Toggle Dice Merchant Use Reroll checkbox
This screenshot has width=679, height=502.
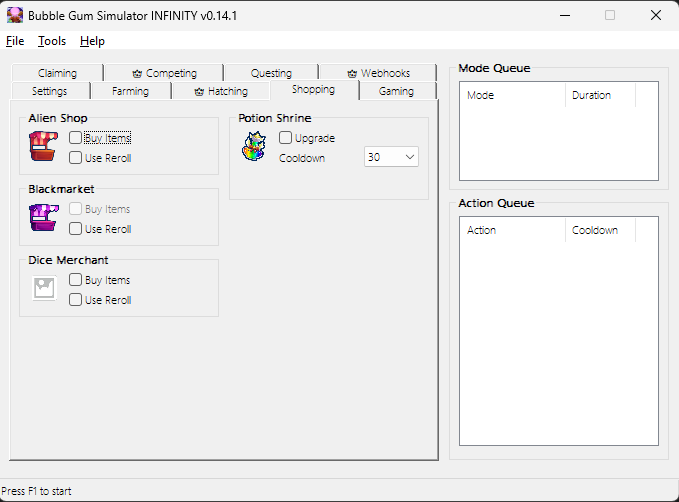point(75,300)
